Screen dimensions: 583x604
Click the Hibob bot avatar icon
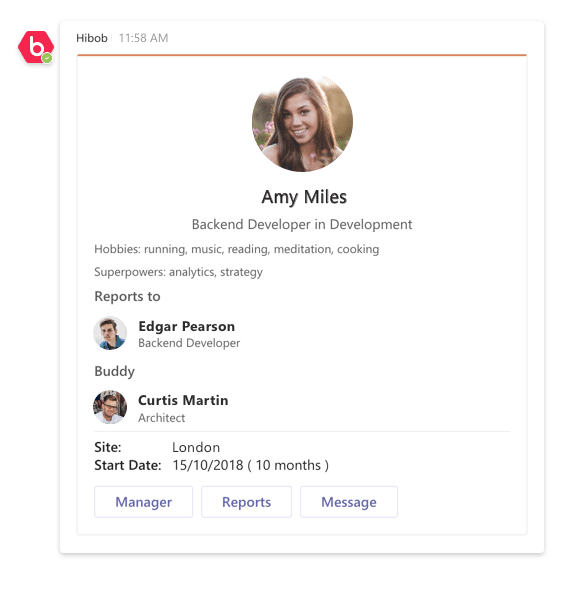[x=35, y=47]
